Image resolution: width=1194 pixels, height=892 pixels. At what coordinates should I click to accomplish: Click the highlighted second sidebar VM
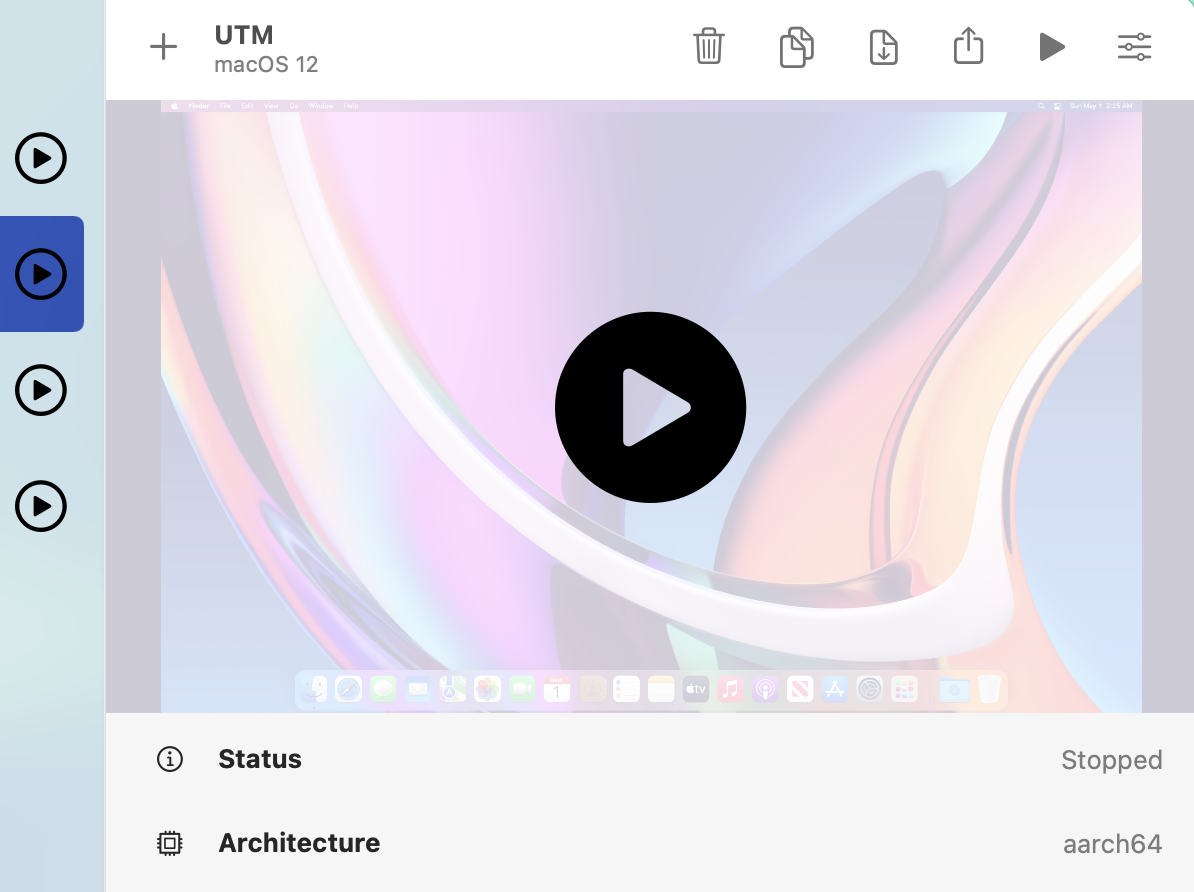41,274
